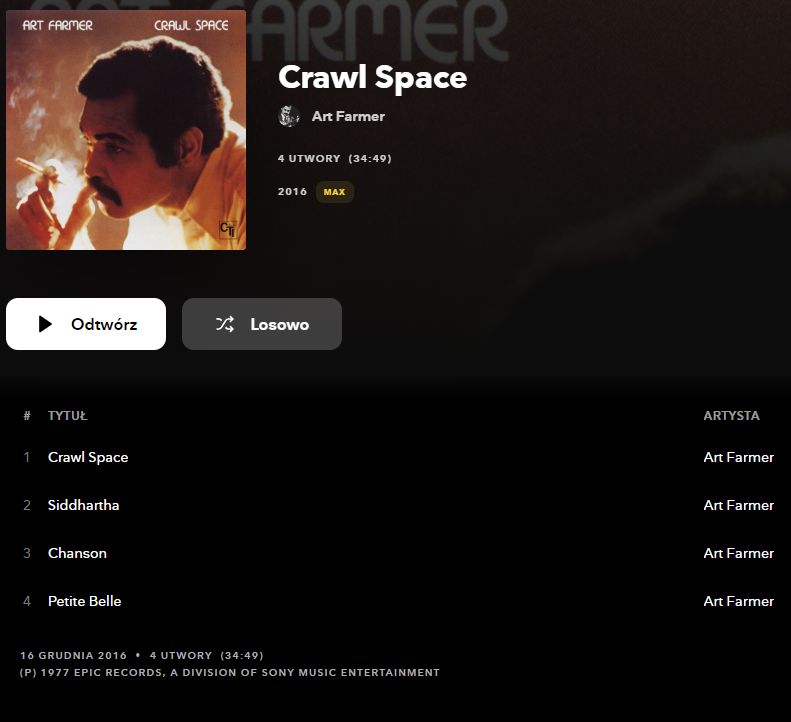
Task: Click the 4 UTWORY (34:49) text below artist
Action: tap(334, 158)
